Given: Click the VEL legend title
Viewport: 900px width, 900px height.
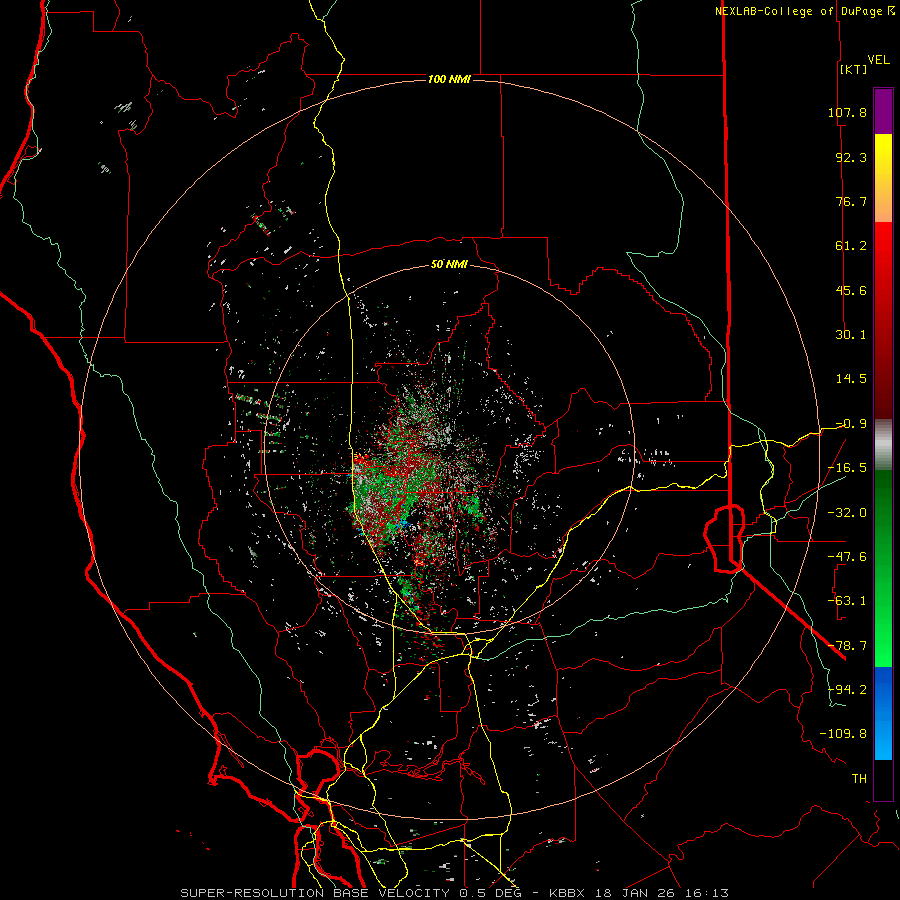Looking at the screenshot, I should tap(879, 60).
